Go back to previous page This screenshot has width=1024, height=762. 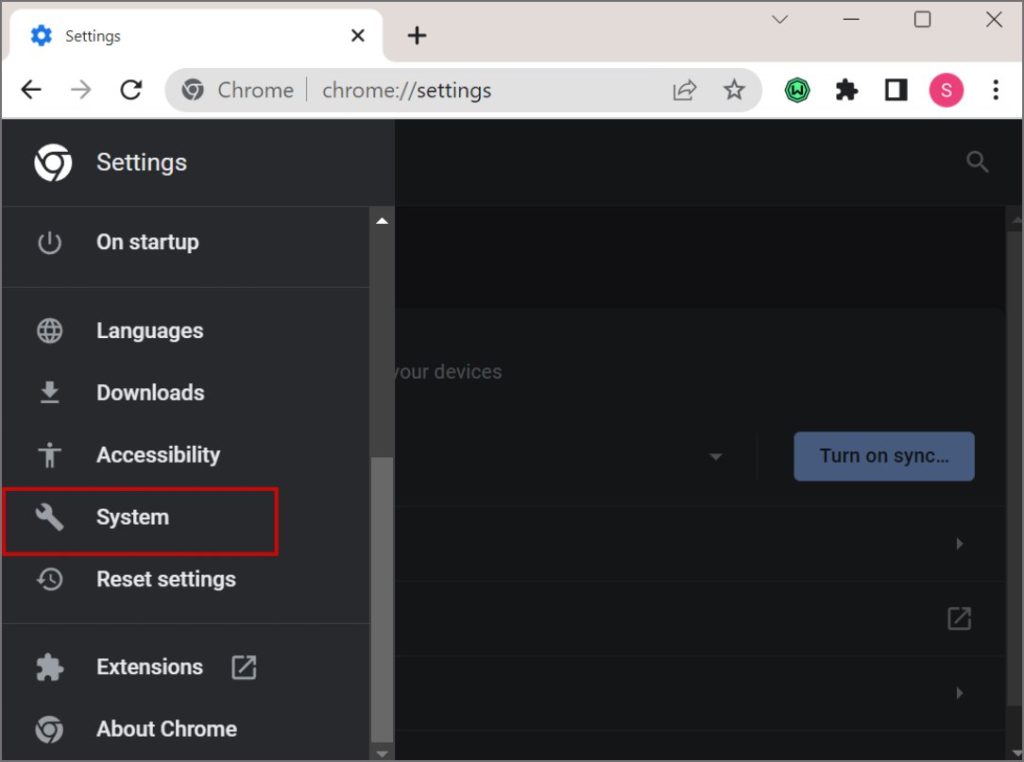[31, 89]
